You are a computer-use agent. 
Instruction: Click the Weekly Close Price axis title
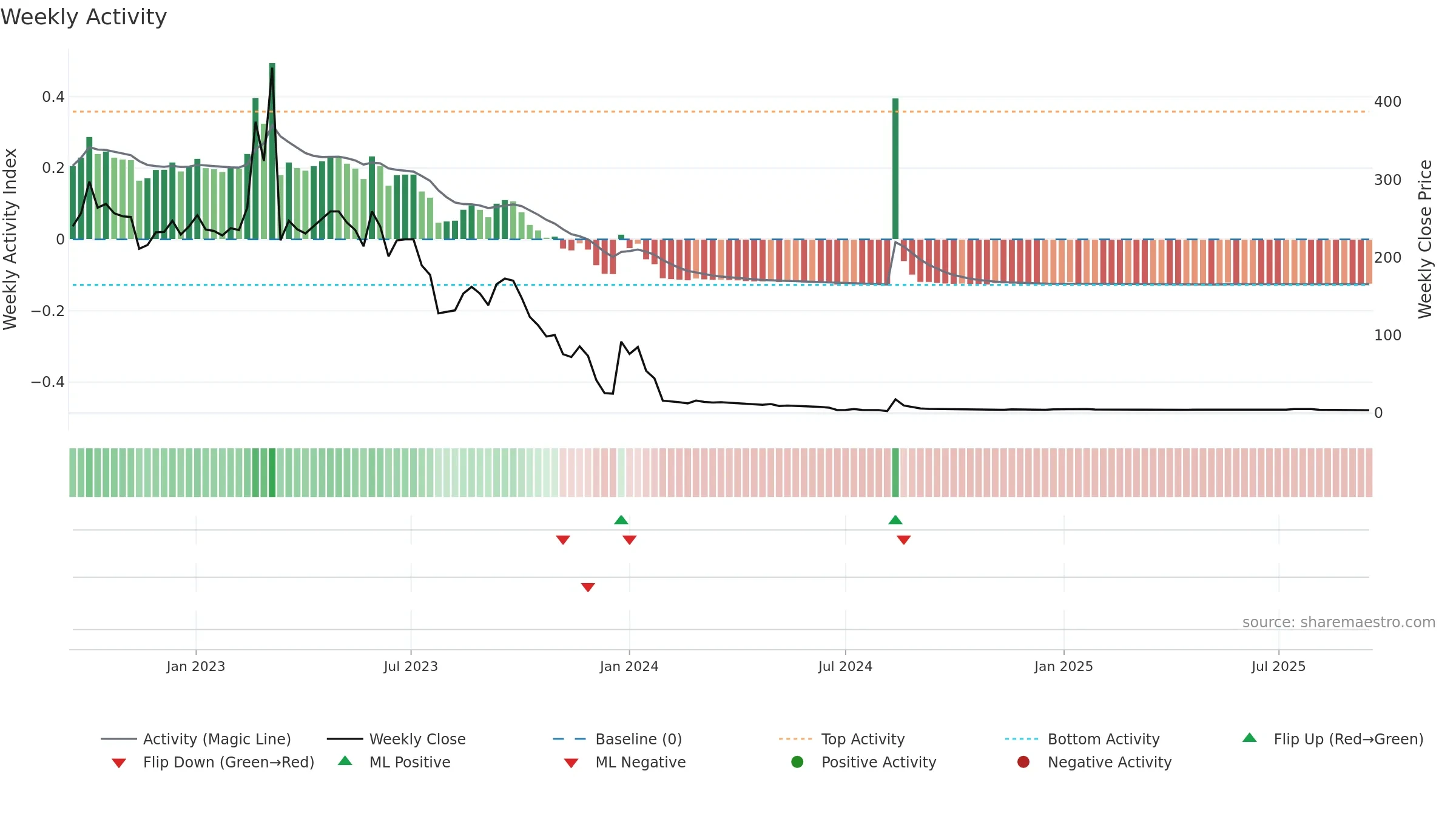click(x=1425, y=239)
